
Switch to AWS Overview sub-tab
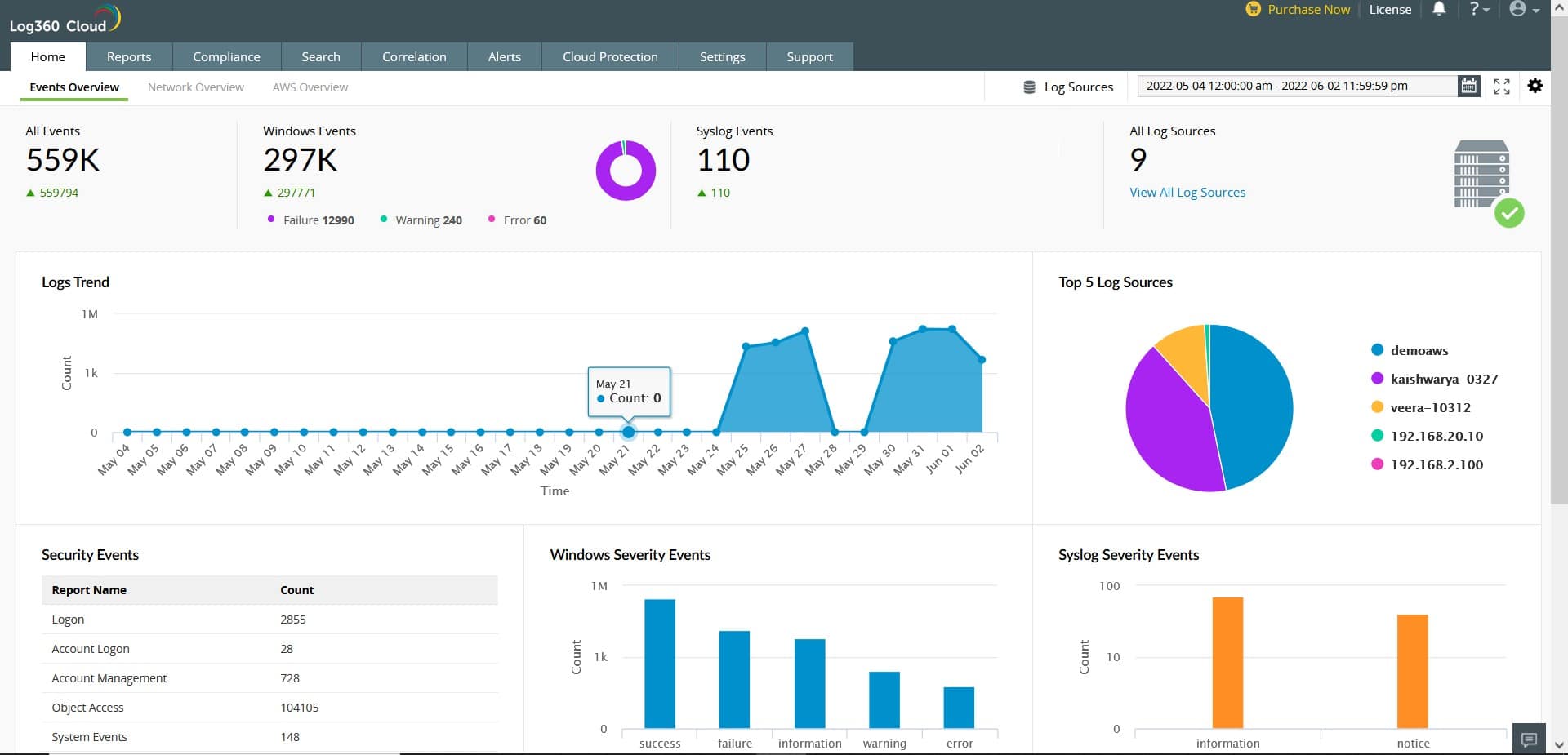[310, 87]
